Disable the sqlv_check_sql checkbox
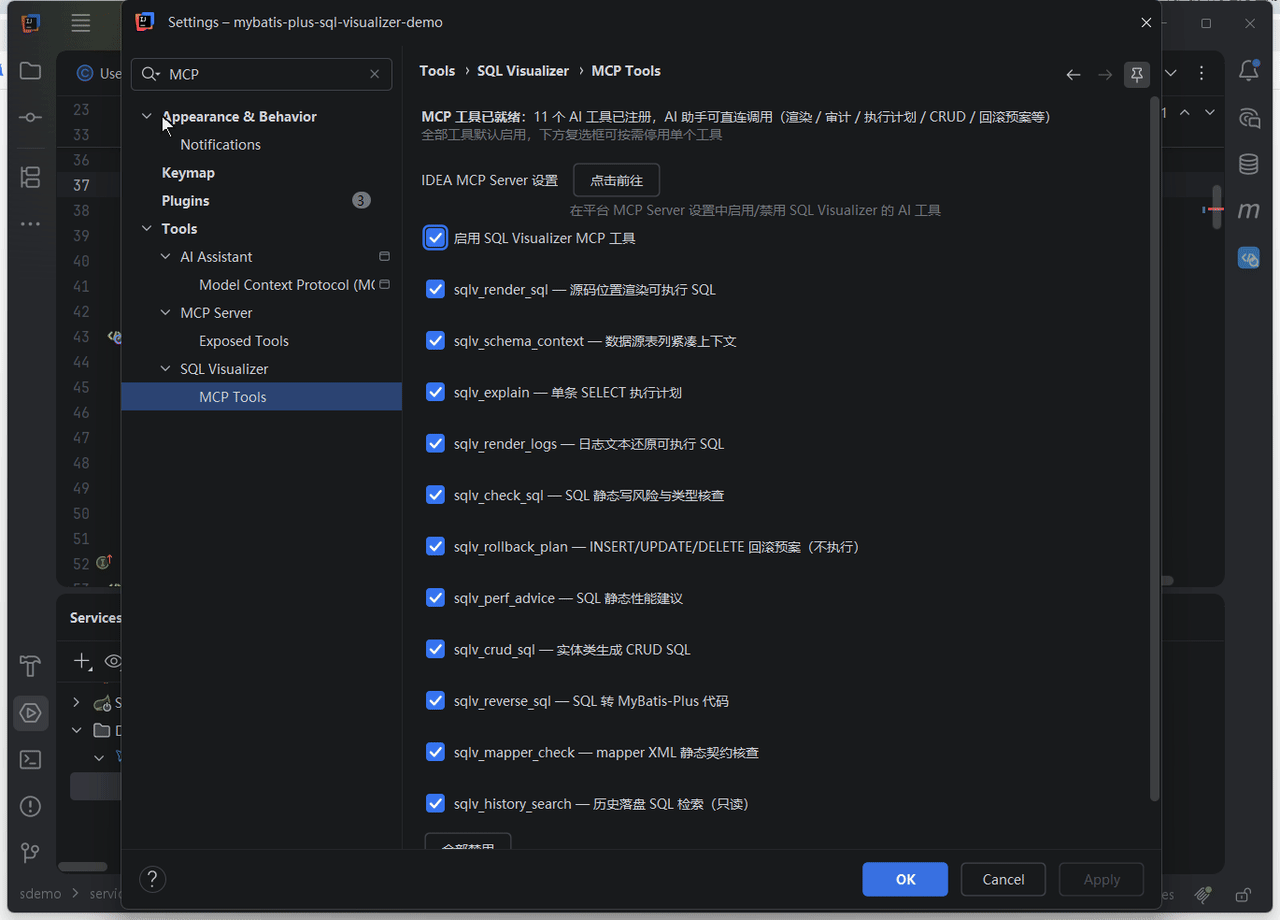Viewport: 1280px width, 920px height. click(435, 495)
